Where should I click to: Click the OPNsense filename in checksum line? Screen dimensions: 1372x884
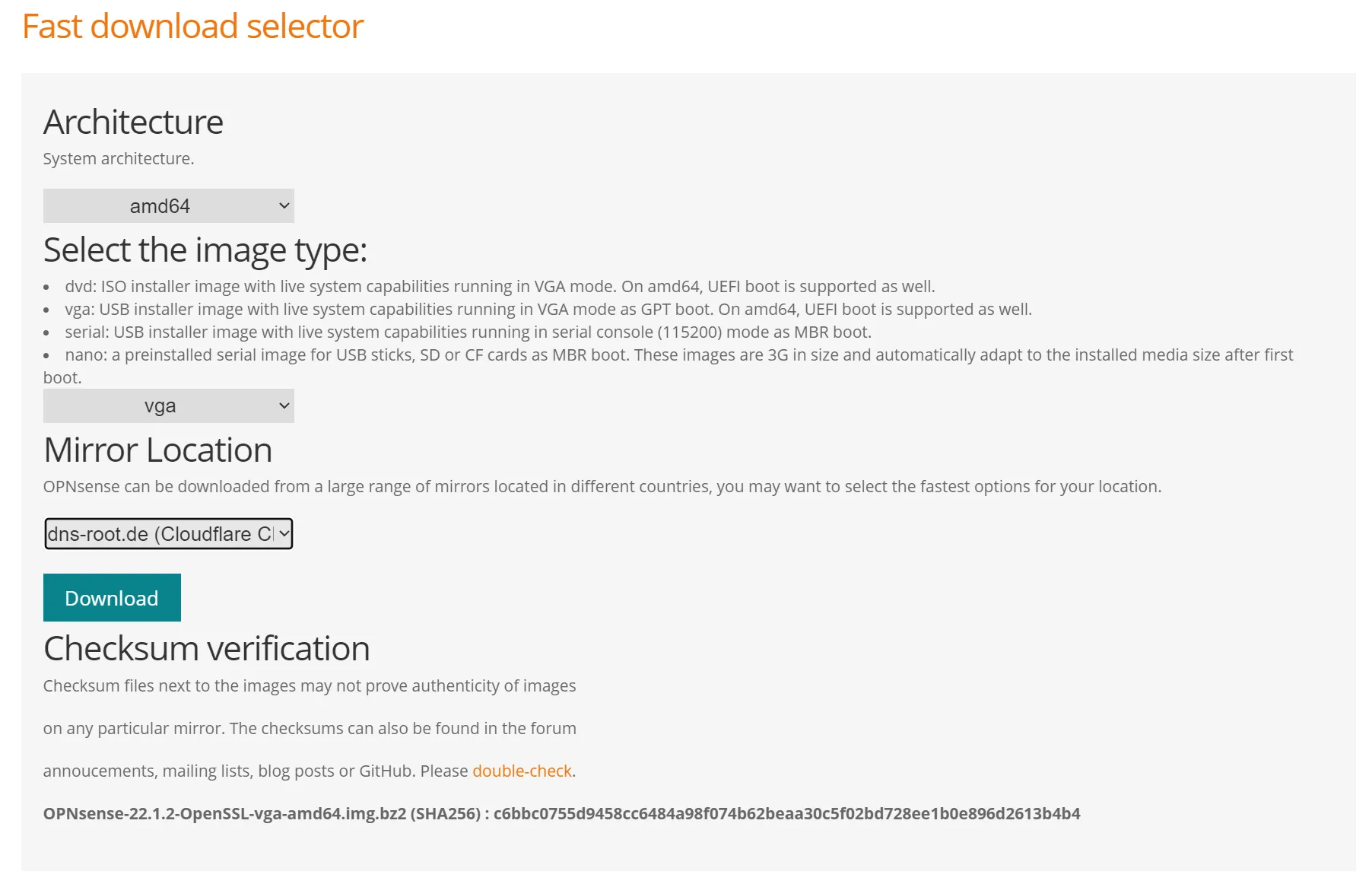(x=221, y=813)
